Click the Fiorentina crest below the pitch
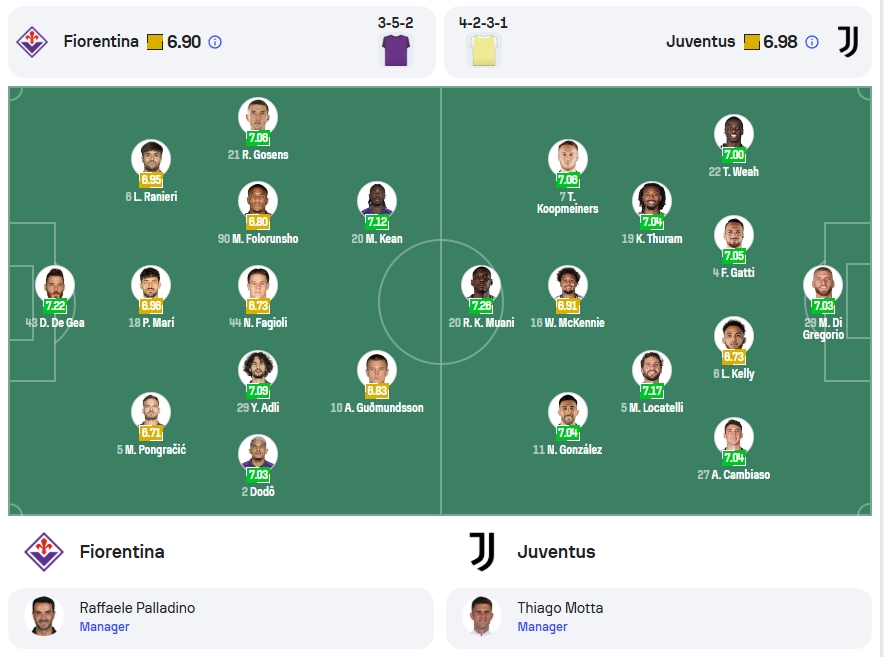Image resolution: width=884 pixels, height=657 pixels. pyautogui.click(x=44, y=552)
